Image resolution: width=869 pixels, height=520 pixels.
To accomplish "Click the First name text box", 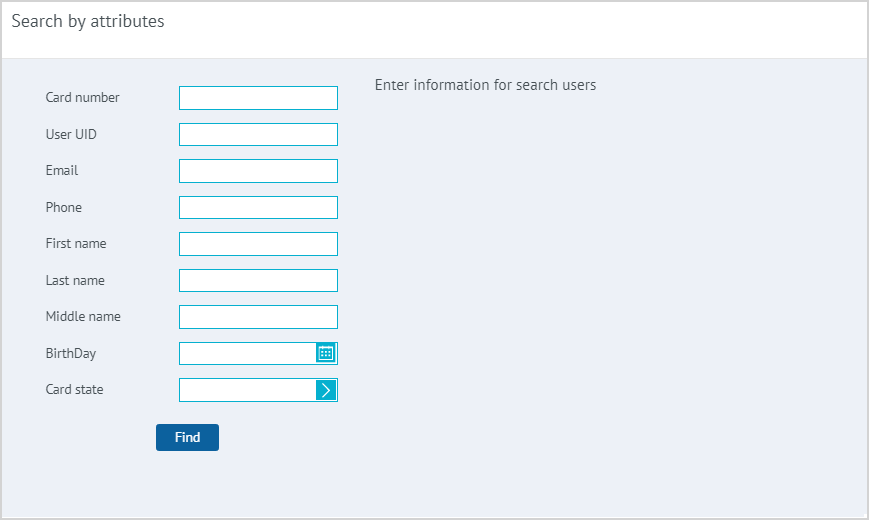I will coord(258,244).
